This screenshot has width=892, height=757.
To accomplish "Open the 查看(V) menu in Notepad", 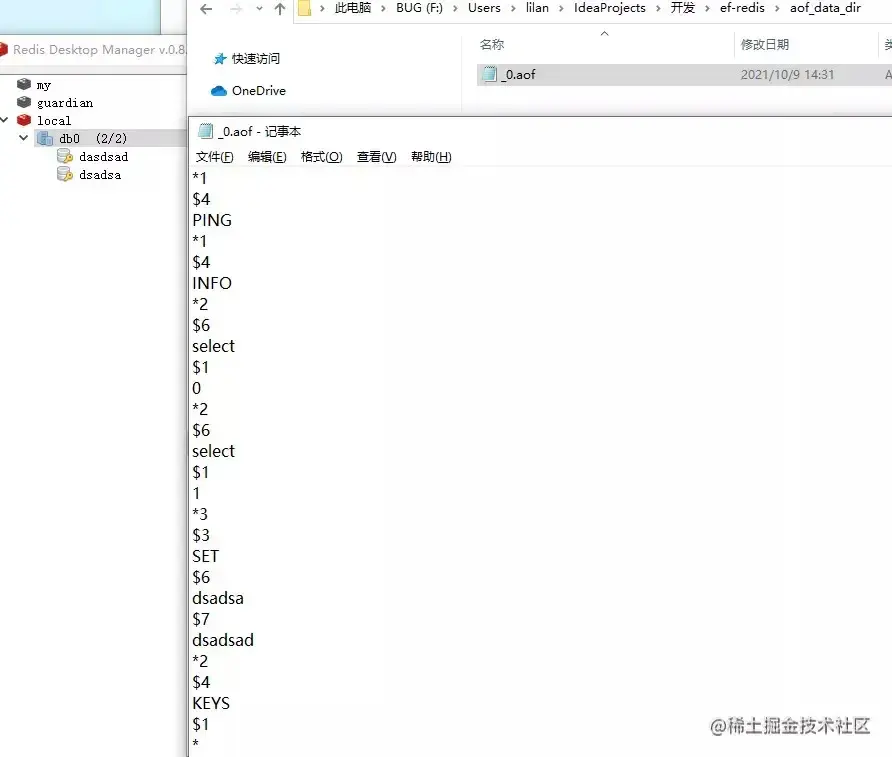I will coord(375,157).
